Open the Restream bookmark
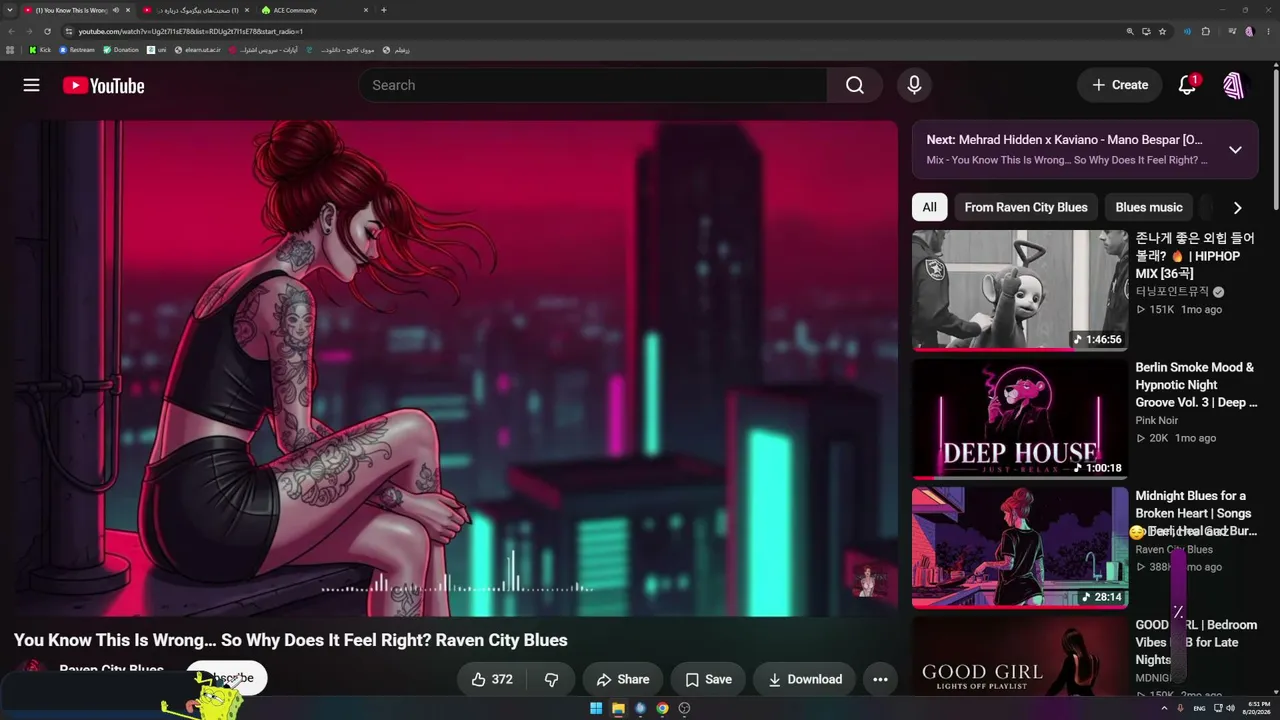Image resolution: width=1280 pixels, height=720 pixels. [x=77, y=49]
